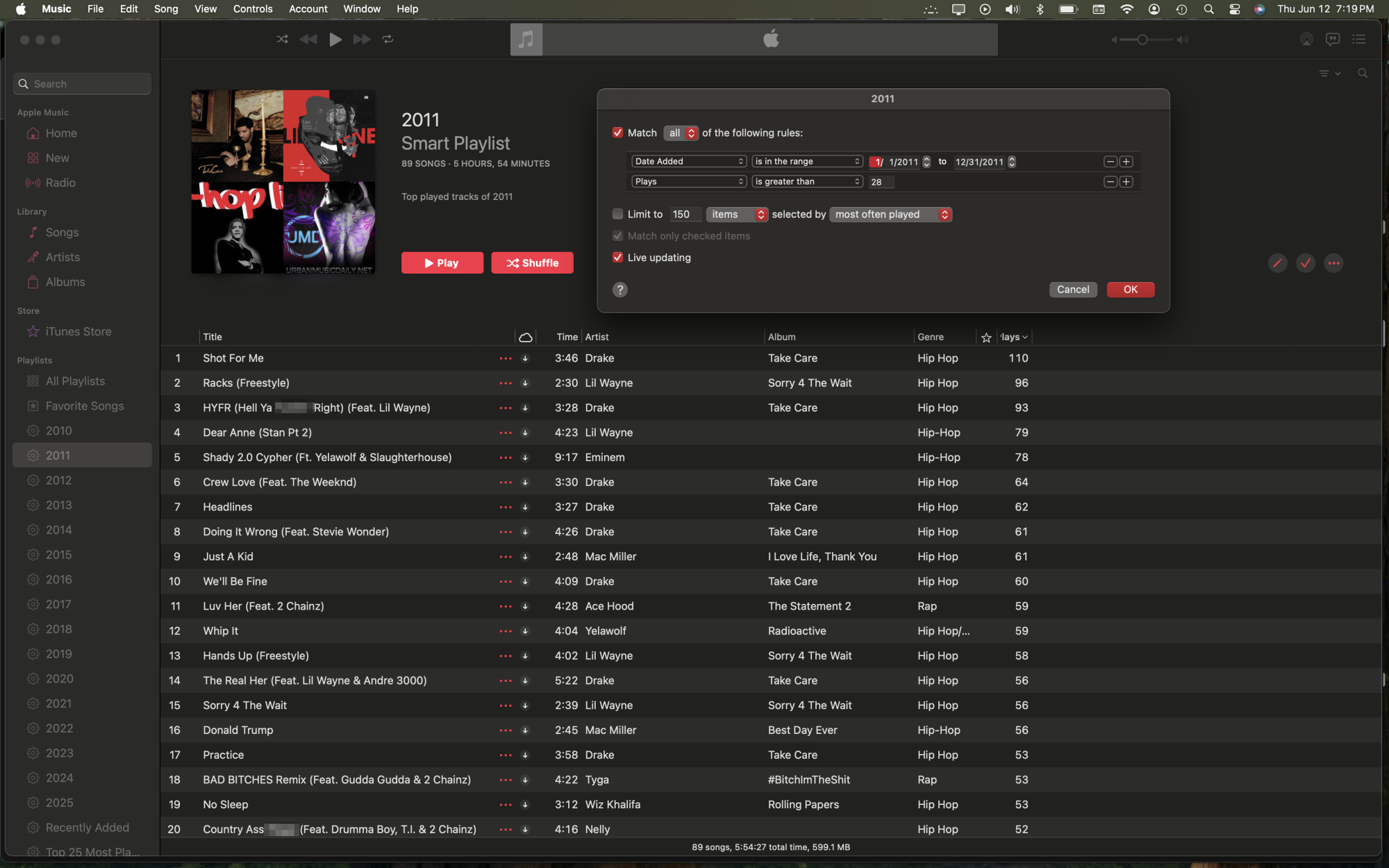The image size is (1389, 868).
Task: Toggle the Match rules checkbox
Action: pos(617,133)
